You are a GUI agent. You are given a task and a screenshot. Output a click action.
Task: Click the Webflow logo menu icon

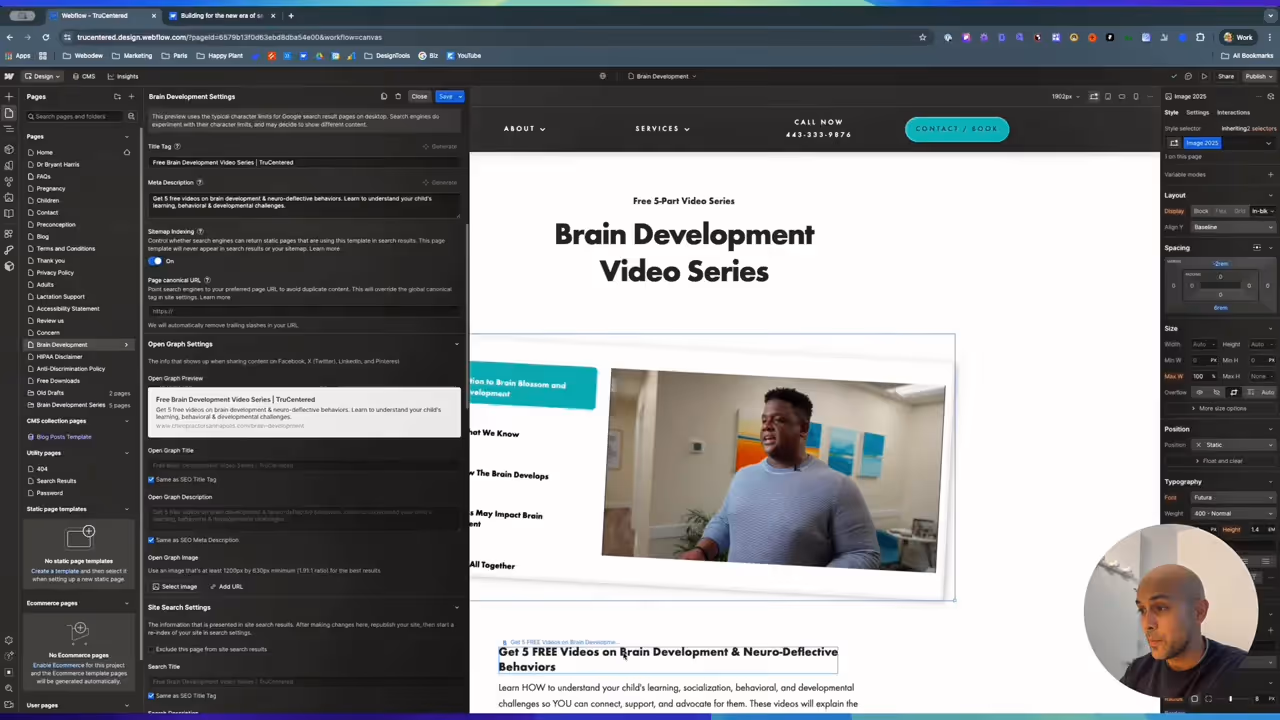tap(9, 76)
